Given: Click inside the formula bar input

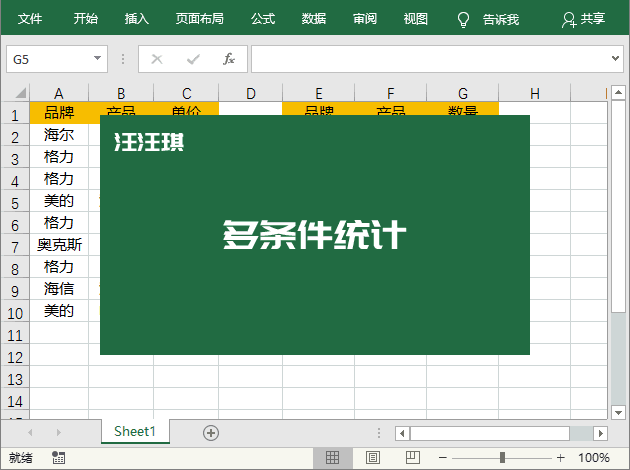Looking at the screenshot, I should pos(430,59).
